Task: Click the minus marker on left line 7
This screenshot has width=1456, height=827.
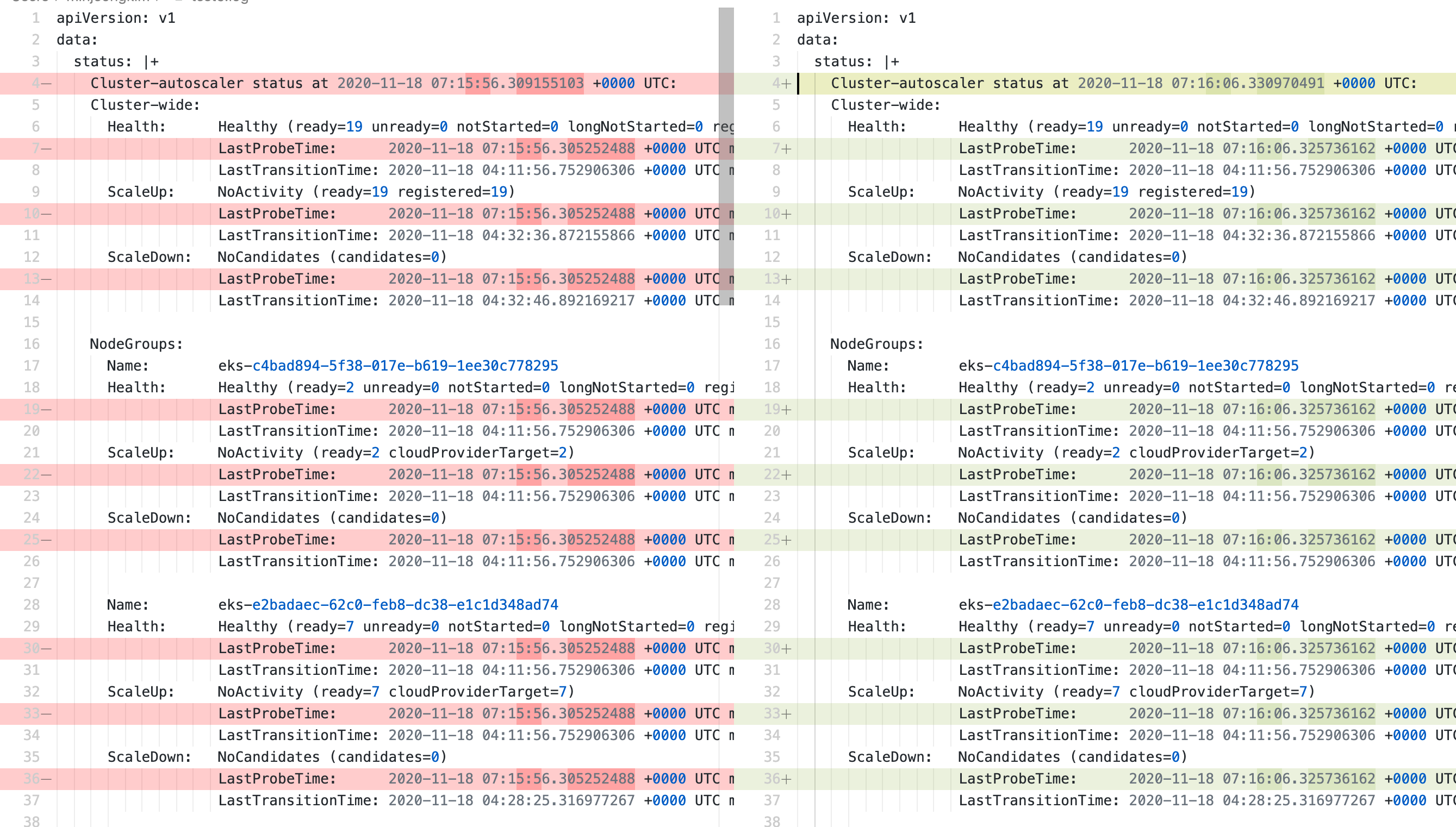Action: pos(47,149)
